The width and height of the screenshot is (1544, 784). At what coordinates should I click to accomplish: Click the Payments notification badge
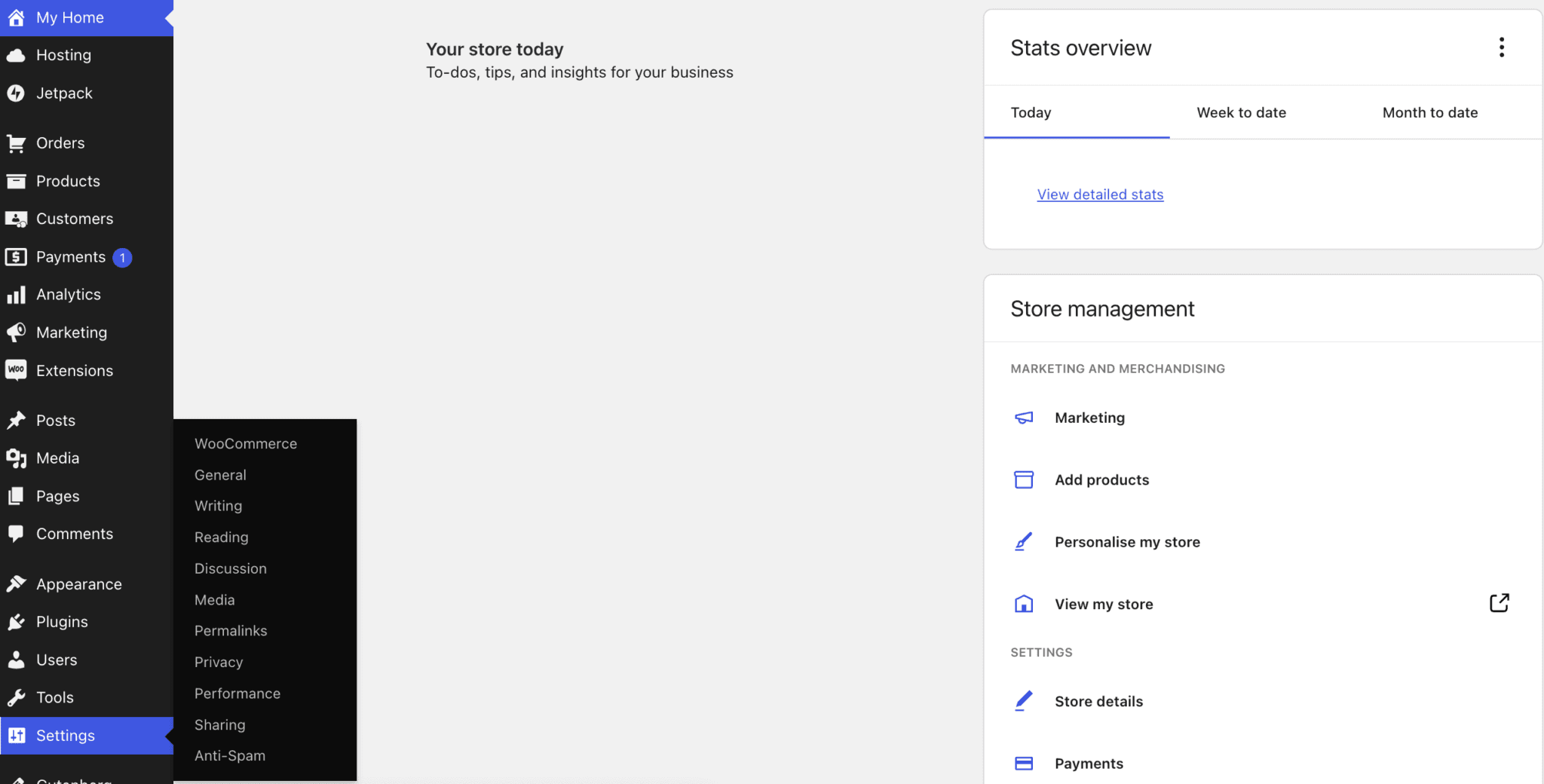[122, 258]
